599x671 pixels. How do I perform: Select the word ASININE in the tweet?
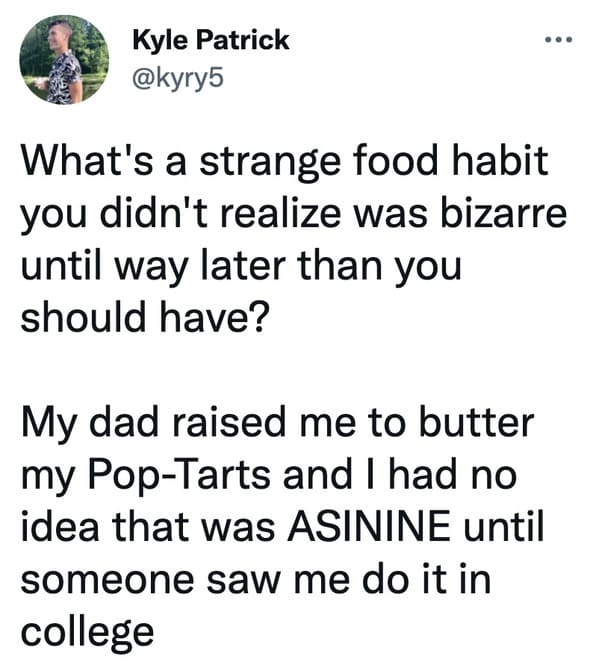click(368, 526)
